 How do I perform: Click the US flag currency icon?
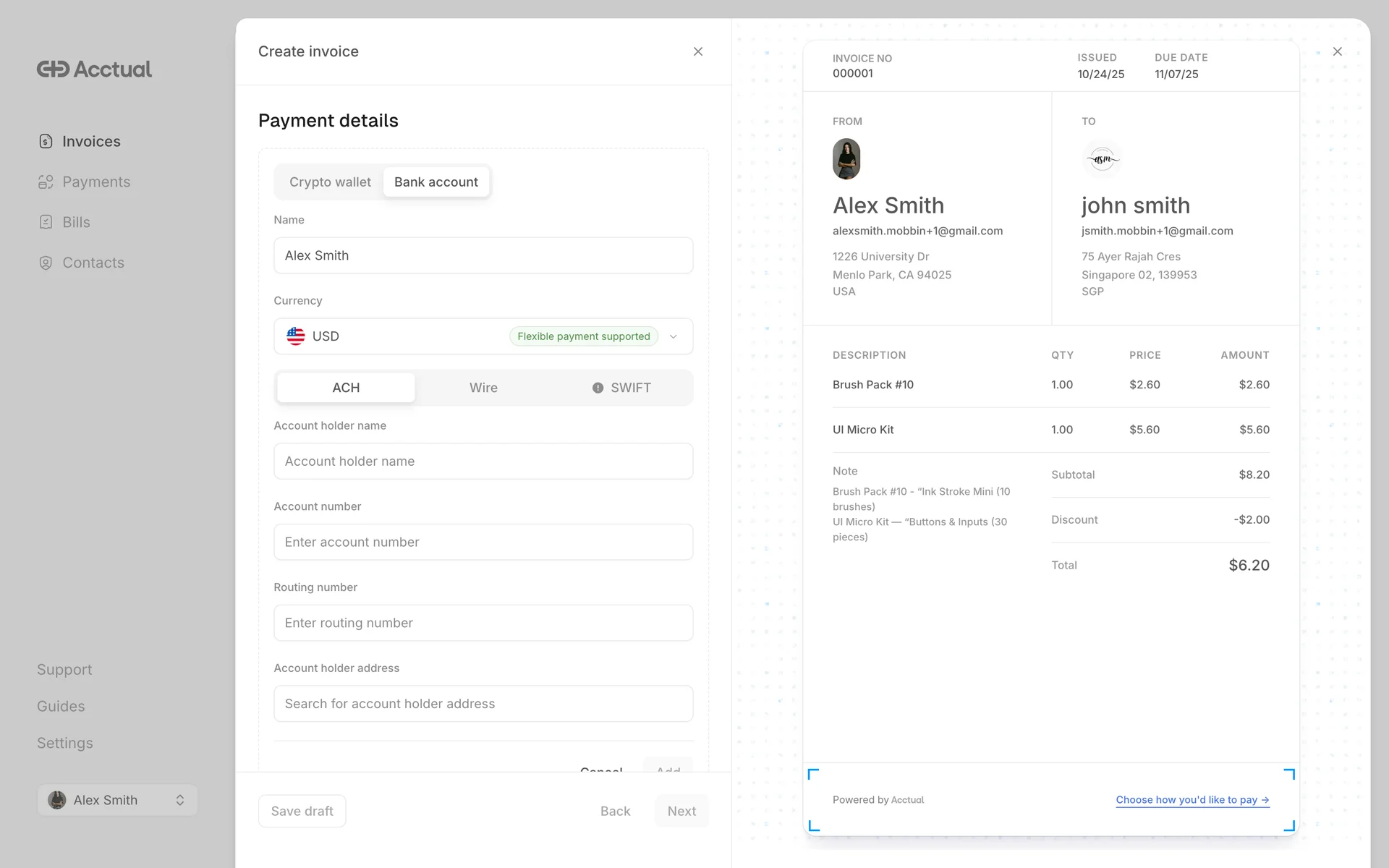[296, 336]
